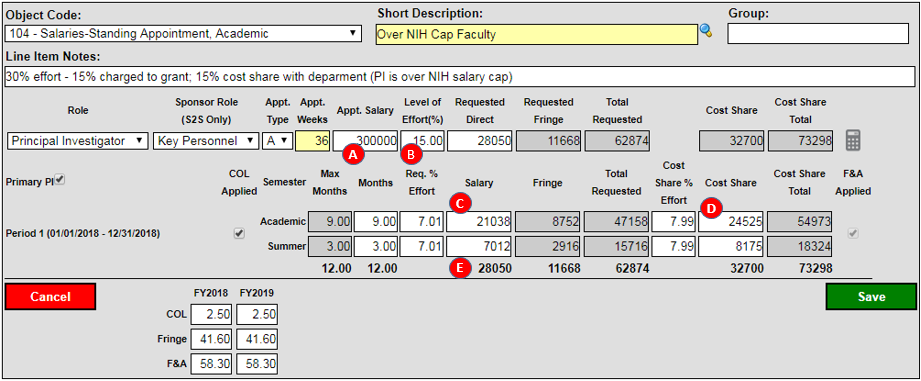The height and width of the screenshot is (381, 921).
Task: Open the Object Code dropdown
Action: 183,34
